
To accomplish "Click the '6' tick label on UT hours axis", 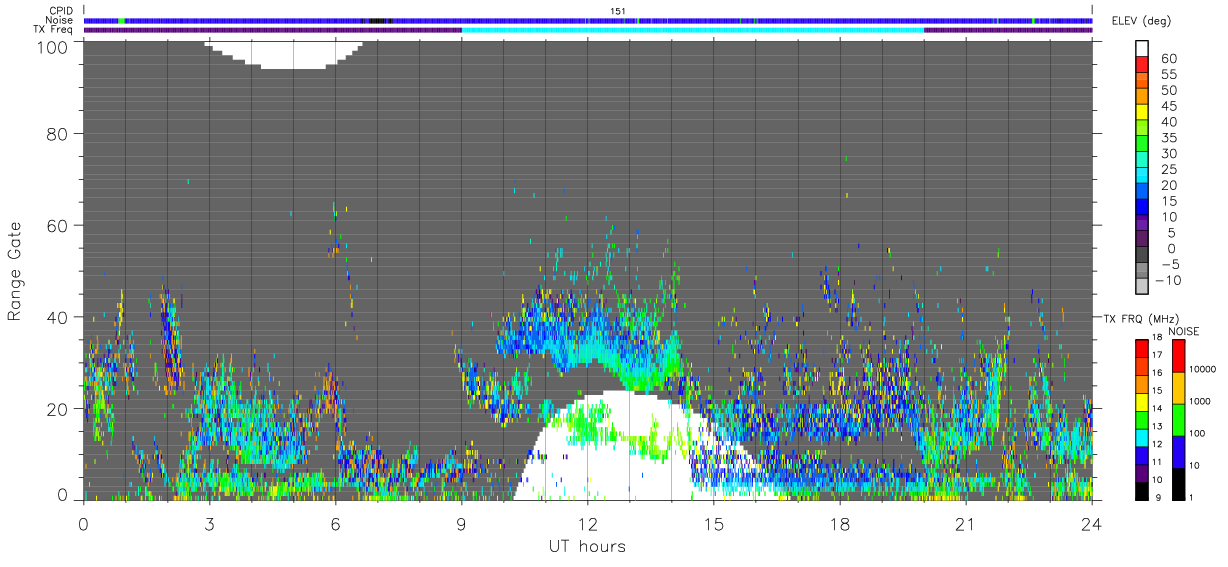I will pyautogui.click(x=336, y=524).
